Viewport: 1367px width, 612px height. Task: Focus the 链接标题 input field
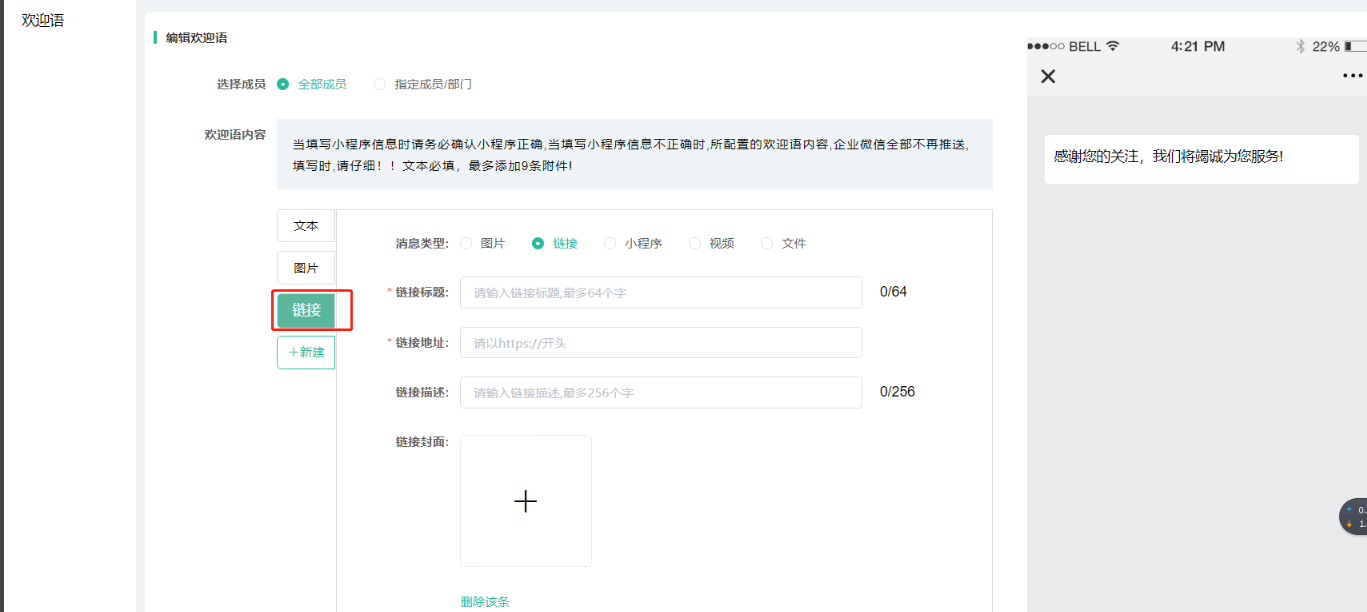coord(660,293)
